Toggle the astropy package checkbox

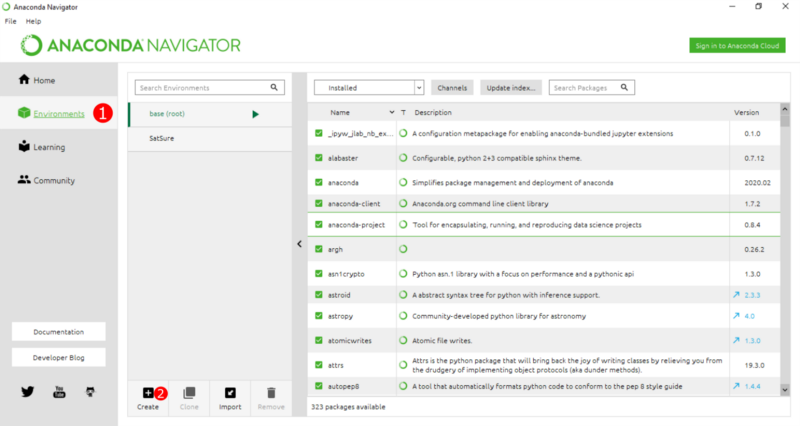[319, 316]
